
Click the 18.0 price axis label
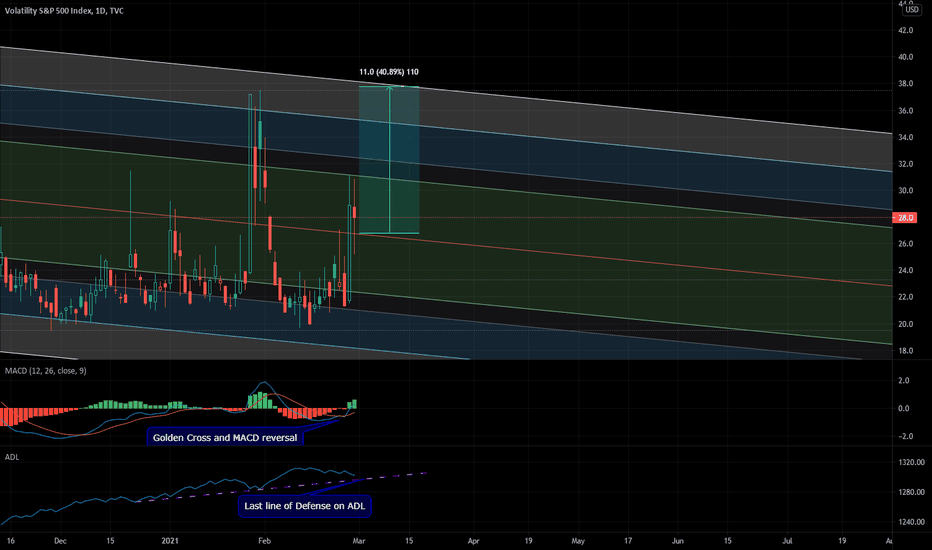click(905, 351)
